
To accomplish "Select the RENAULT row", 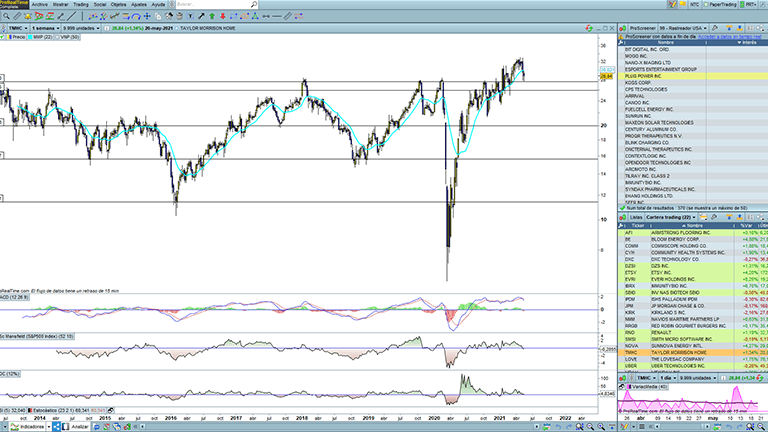I will pos(693,333).
